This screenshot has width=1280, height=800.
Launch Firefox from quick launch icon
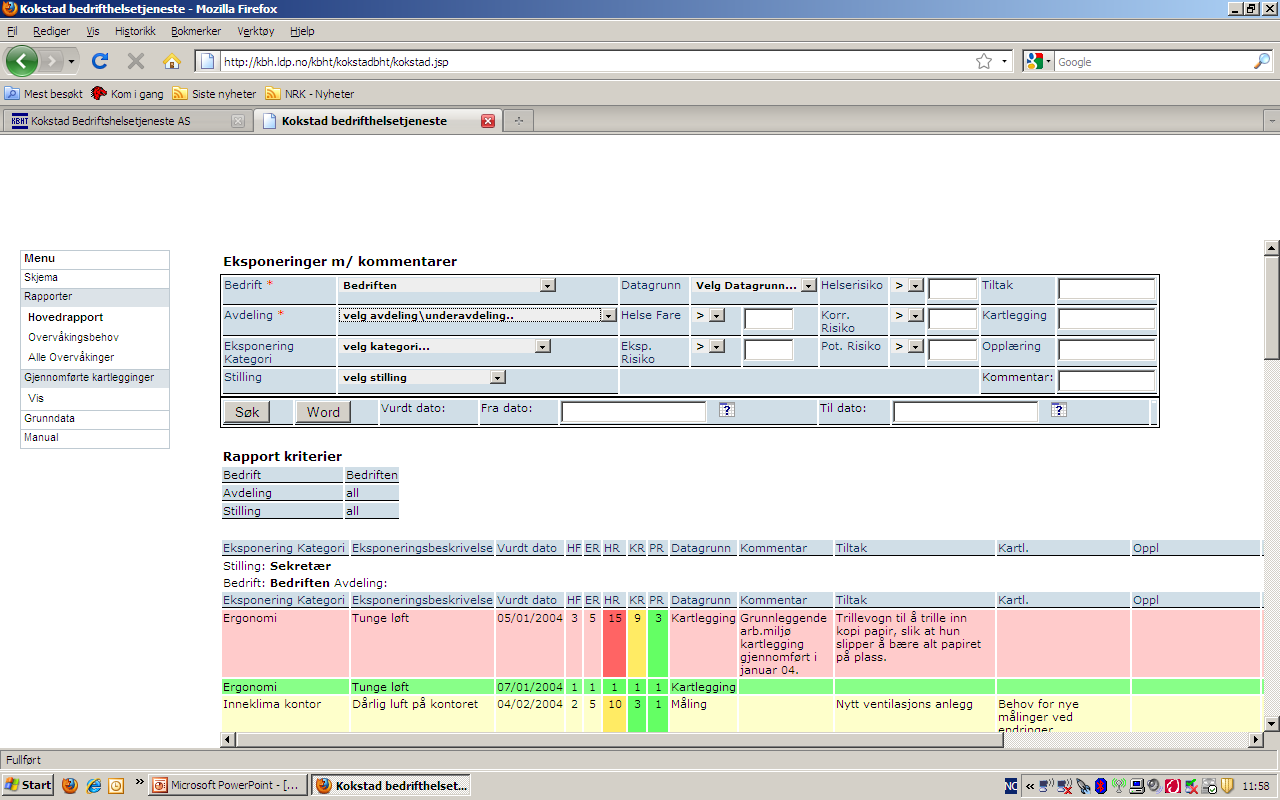(70, 785)
